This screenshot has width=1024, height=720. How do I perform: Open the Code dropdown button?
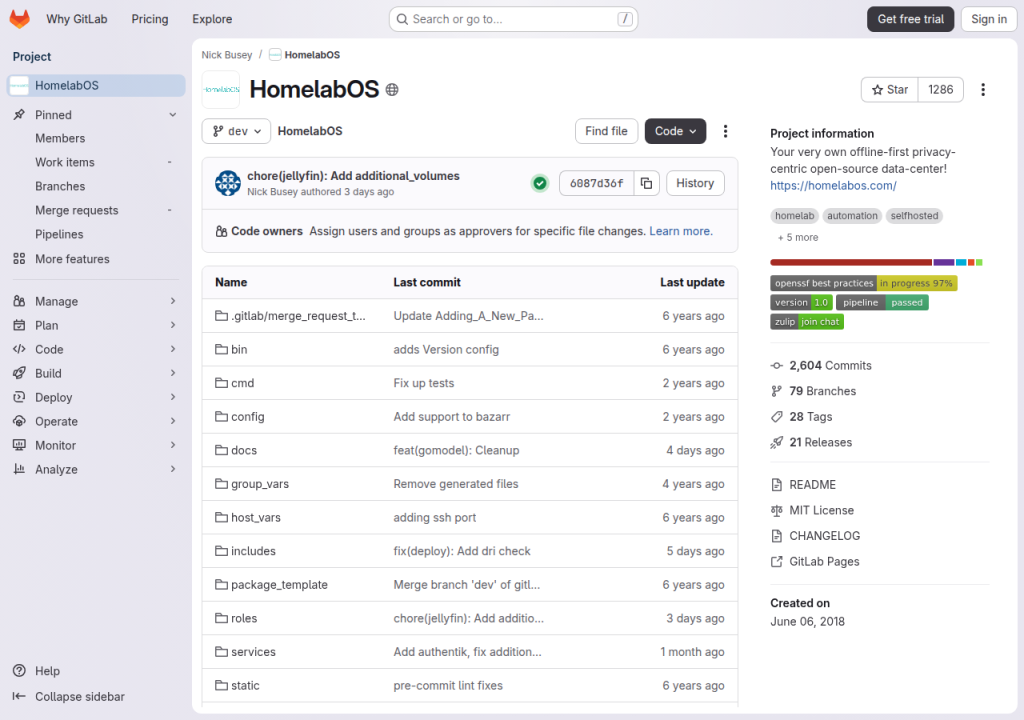[675, 131]
